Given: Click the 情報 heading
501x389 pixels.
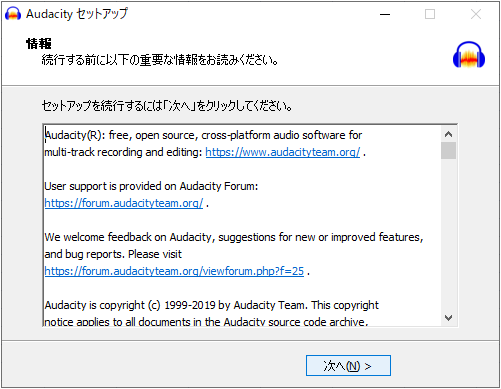Looking at the screenshot, I should pos(39,44).
